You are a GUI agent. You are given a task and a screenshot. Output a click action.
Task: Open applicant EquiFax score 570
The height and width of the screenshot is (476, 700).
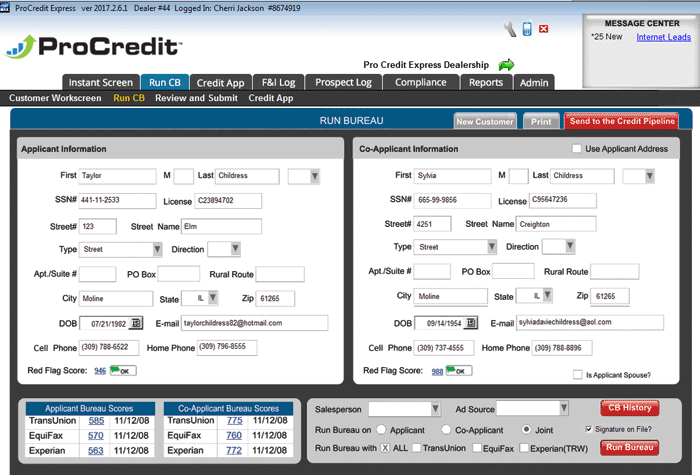(x=96, y=435)
